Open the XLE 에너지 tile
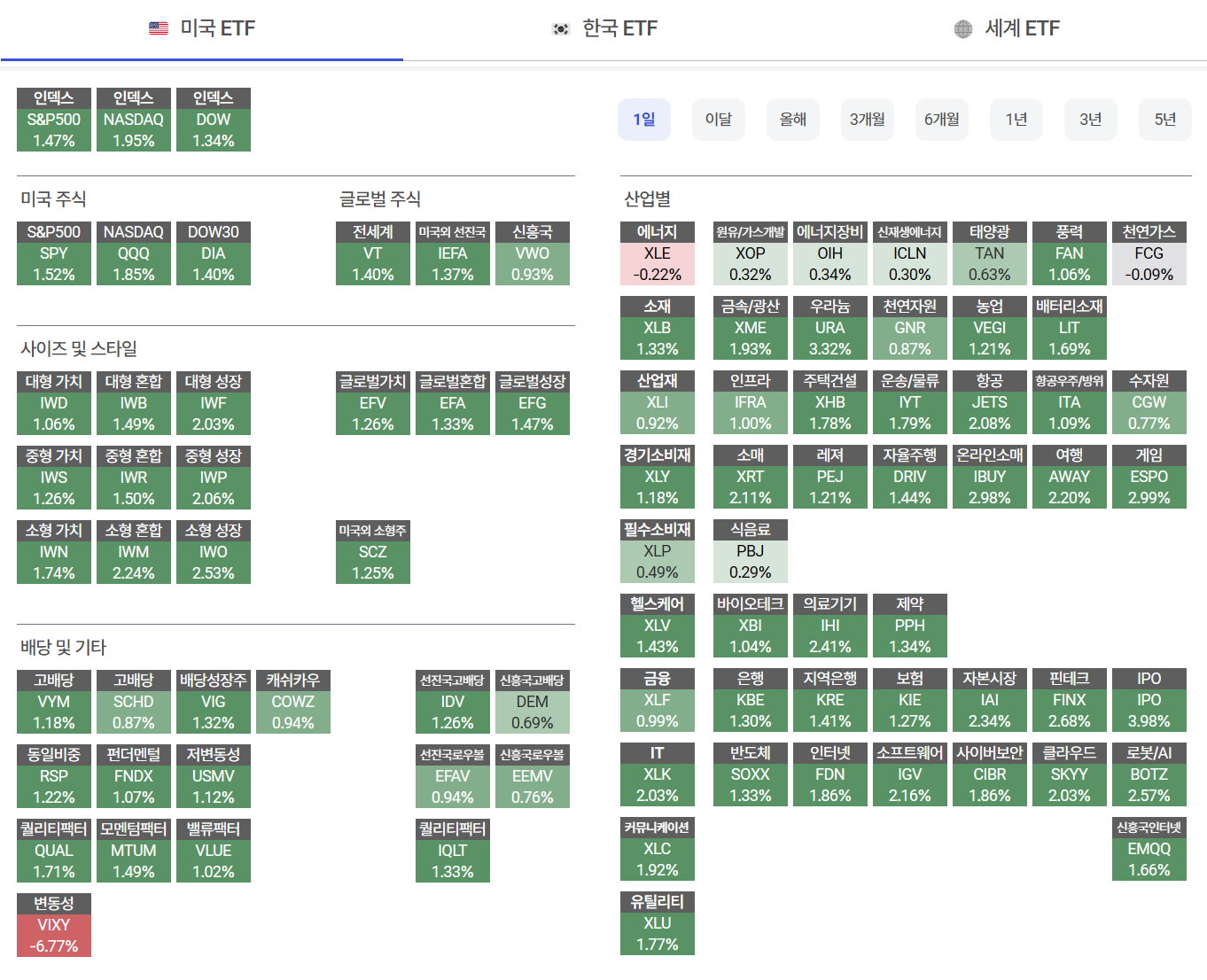The height and width of the screenshot is (980, 1207). 658,253
